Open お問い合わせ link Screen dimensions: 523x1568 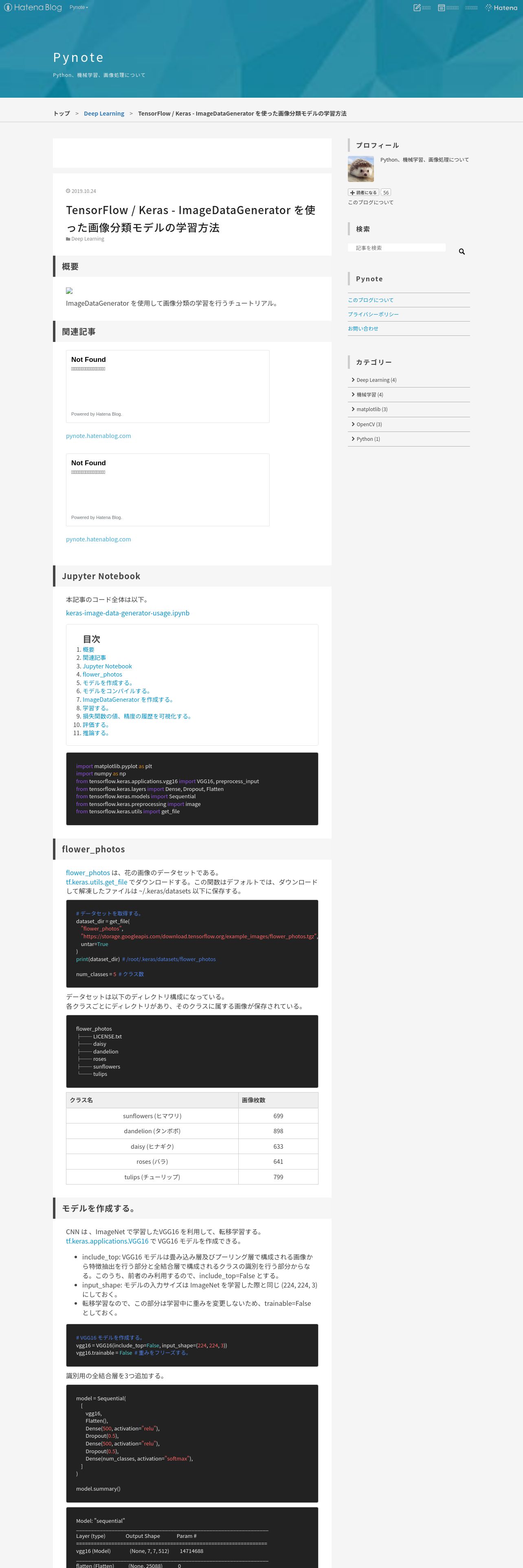tap(363, 328)
